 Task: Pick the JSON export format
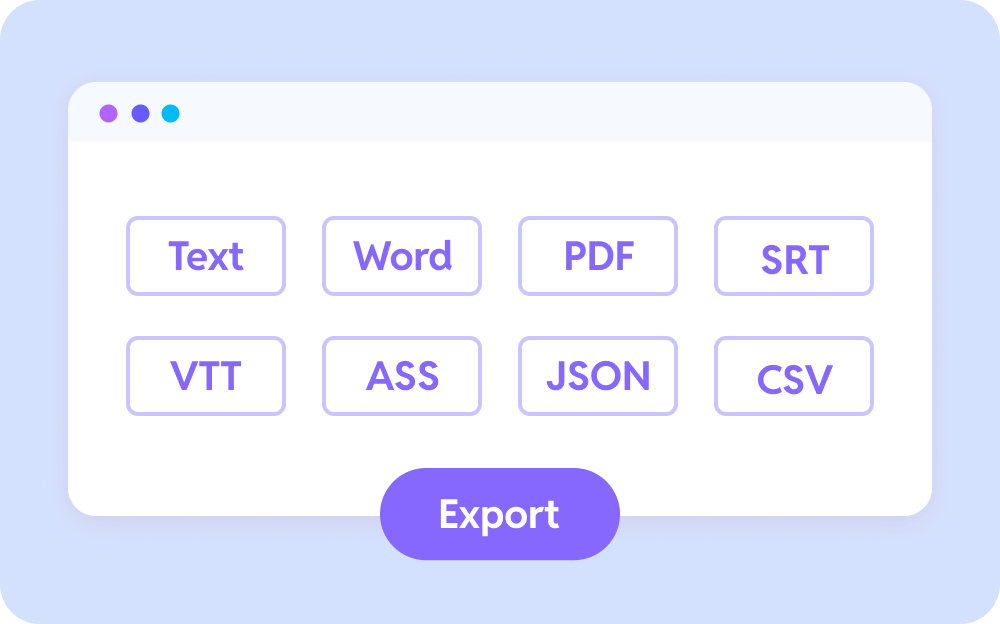[598, 376]
